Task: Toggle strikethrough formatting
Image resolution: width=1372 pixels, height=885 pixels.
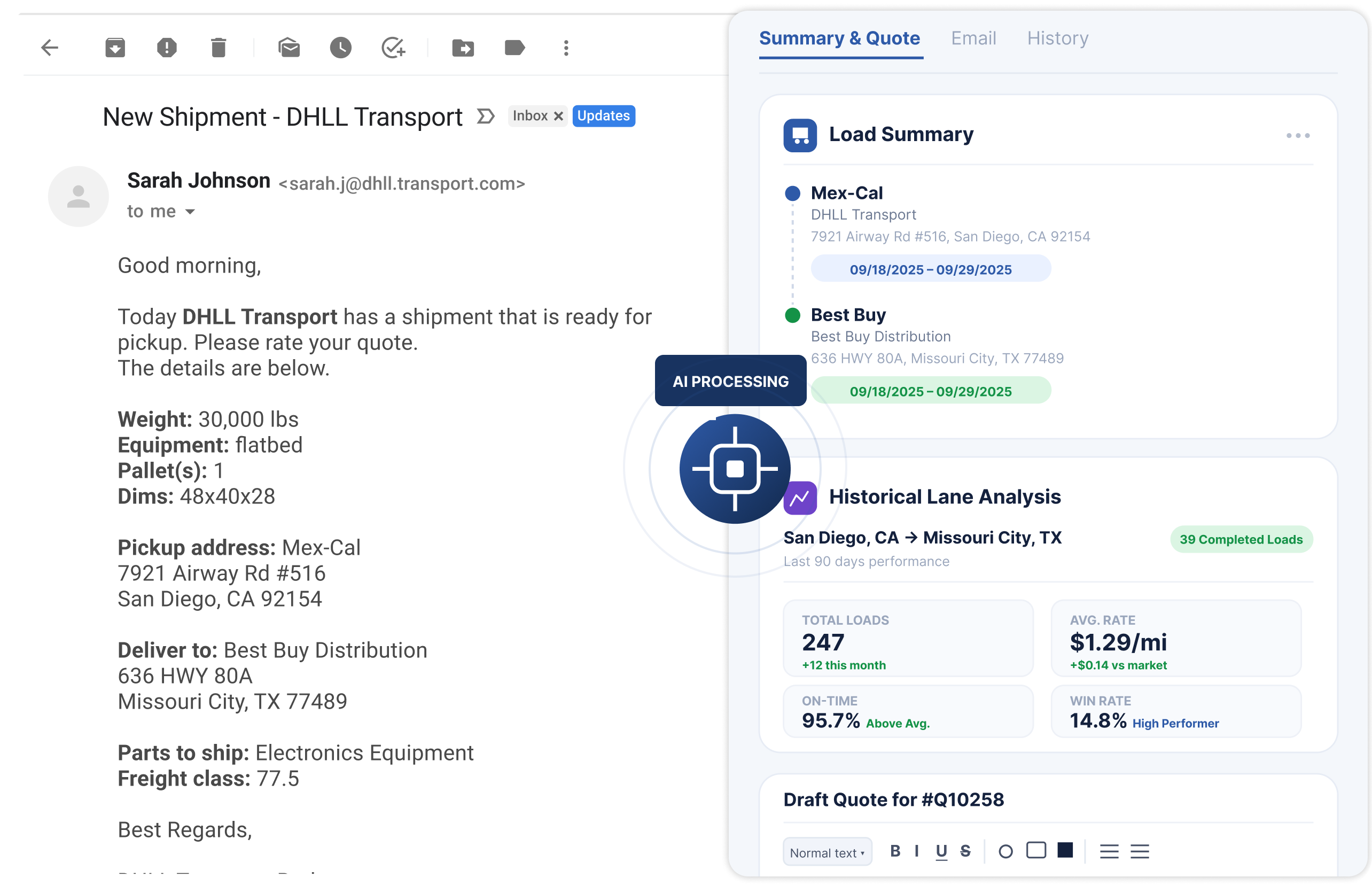Action: [x=965, y=852]
